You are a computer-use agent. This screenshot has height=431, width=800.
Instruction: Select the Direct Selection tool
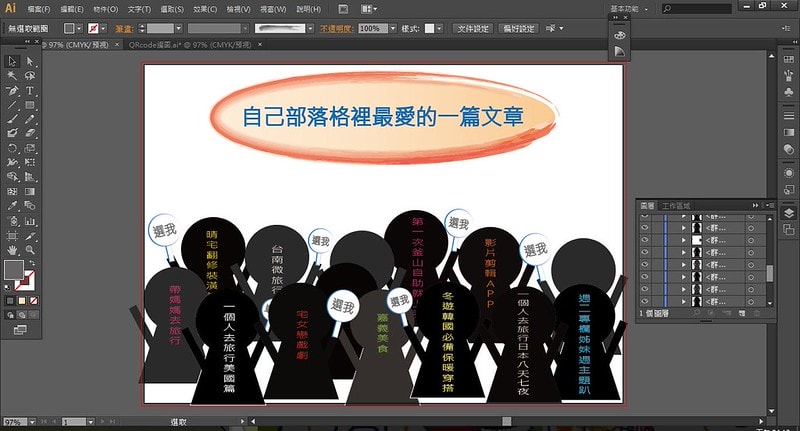pos(30,61)
